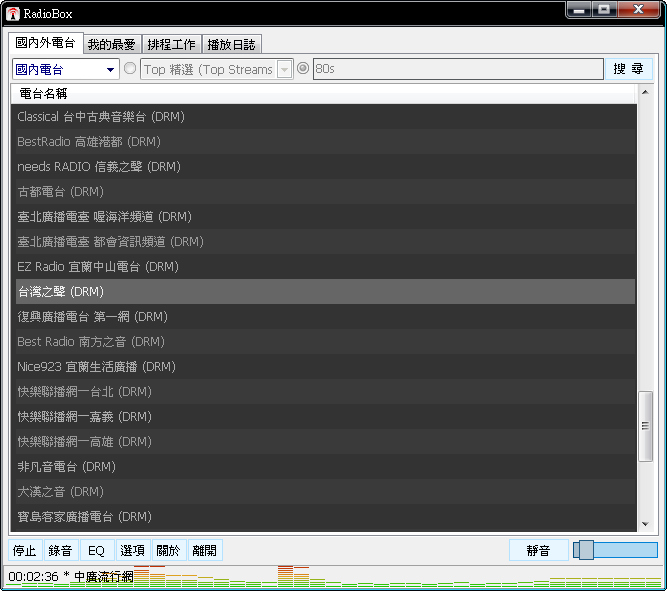The width and height of the screenshot is (667, 591).
Task: Select the Top 精選 radio button
Action: (130, 69)
